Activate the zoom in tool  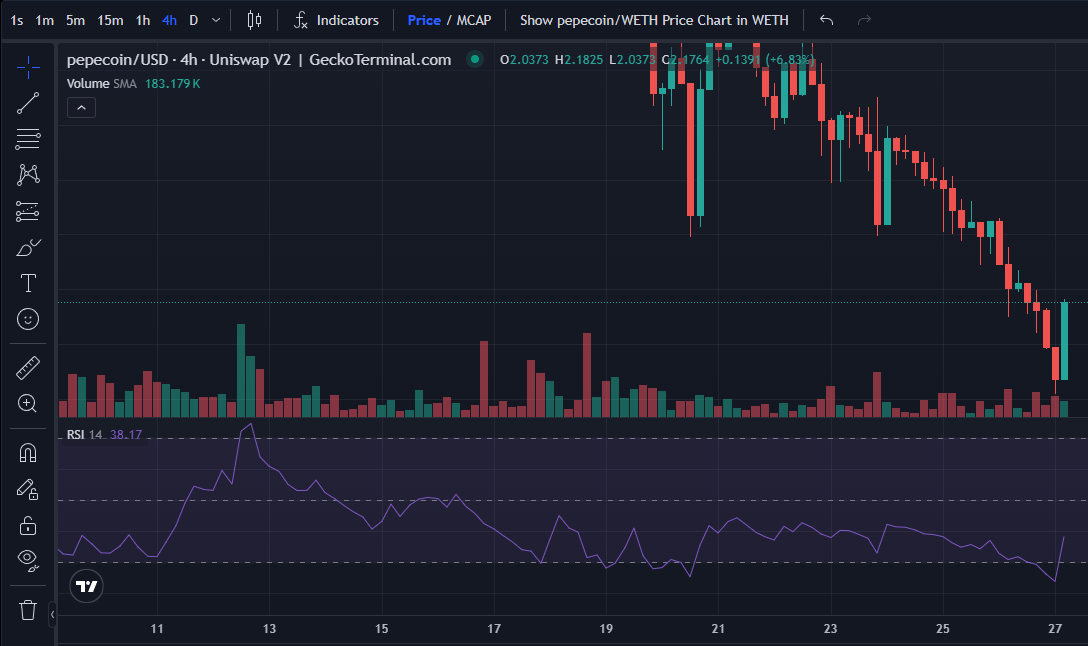point(28,404)
